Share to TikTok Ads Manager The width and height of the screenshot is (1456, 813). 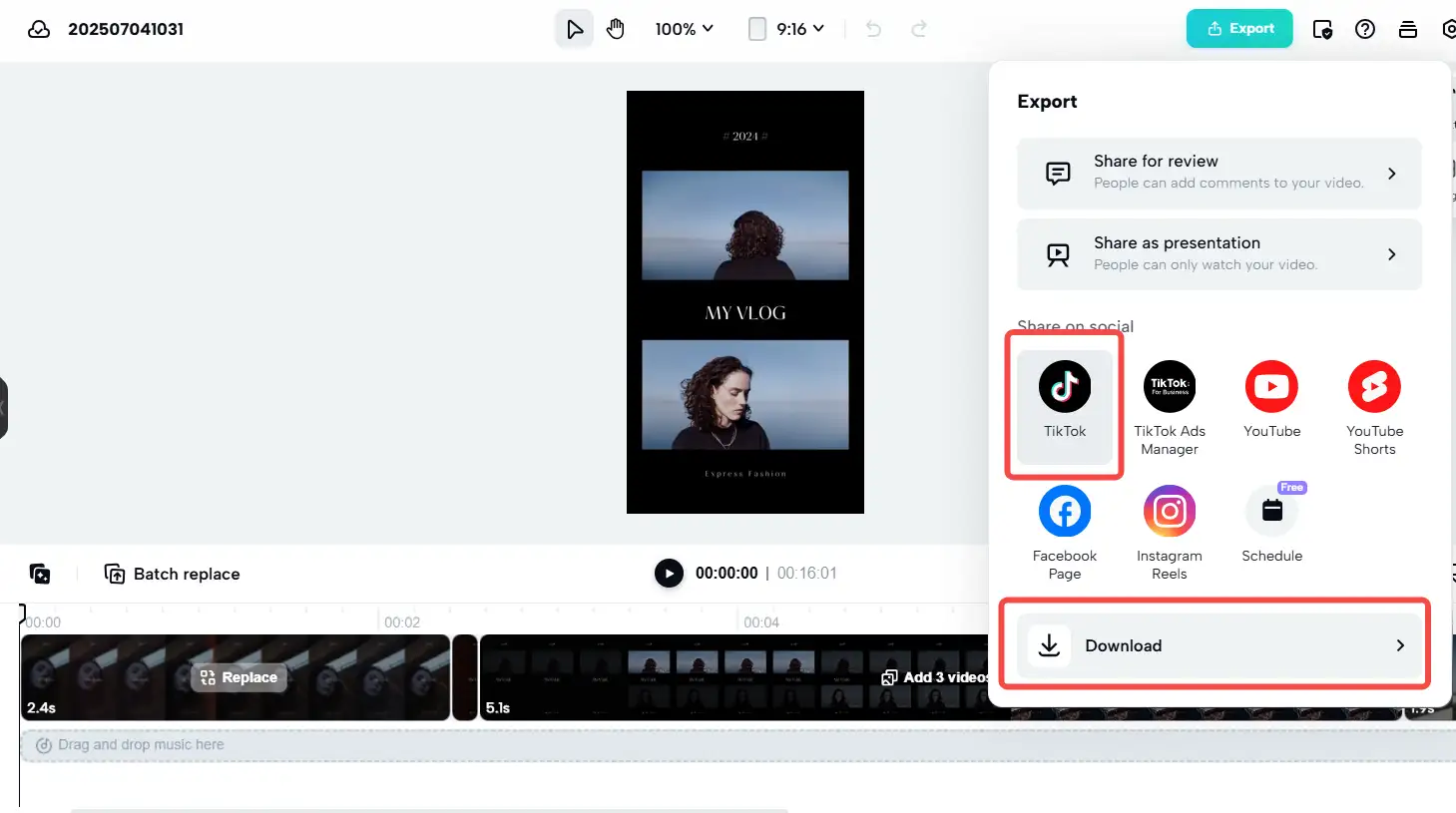coord(1170,408)
